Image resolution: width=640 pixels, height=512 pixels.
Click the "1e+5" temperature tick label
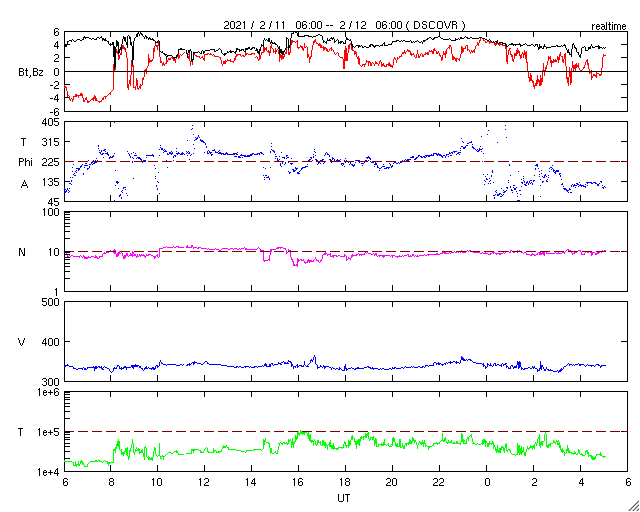[x=48, y=432]
